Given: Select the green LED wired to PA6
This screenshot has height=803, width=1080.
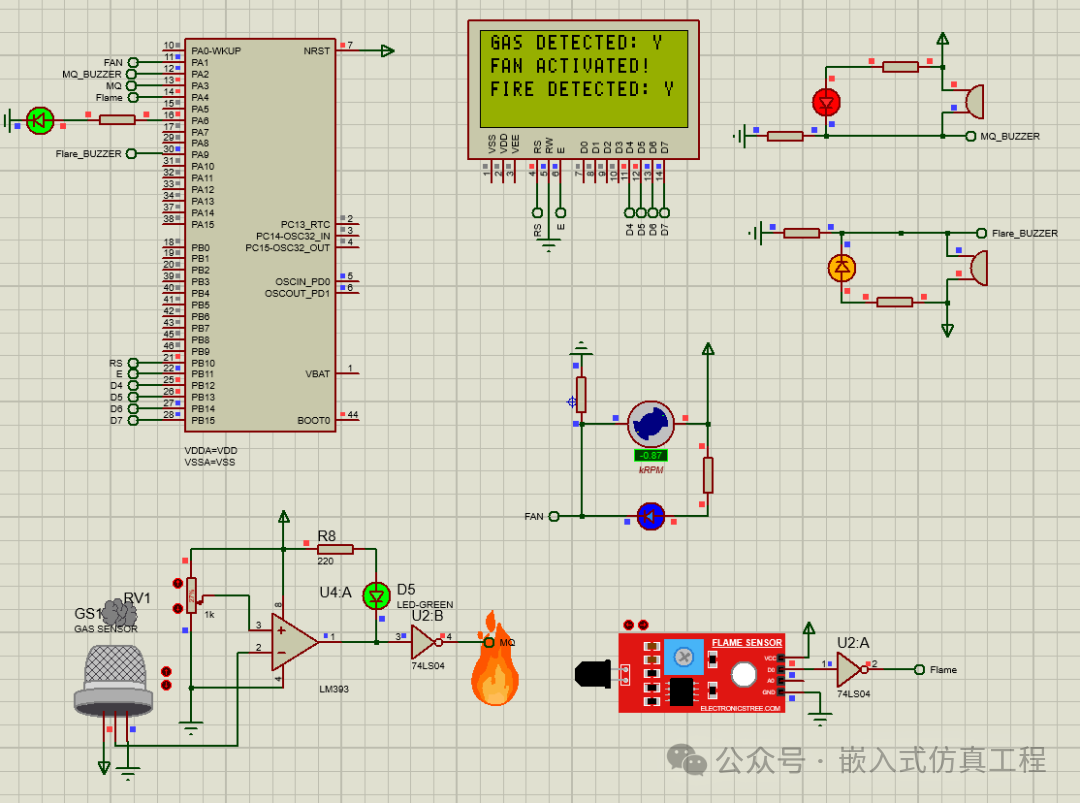Looking at the screenshot, I should [40, 121].
